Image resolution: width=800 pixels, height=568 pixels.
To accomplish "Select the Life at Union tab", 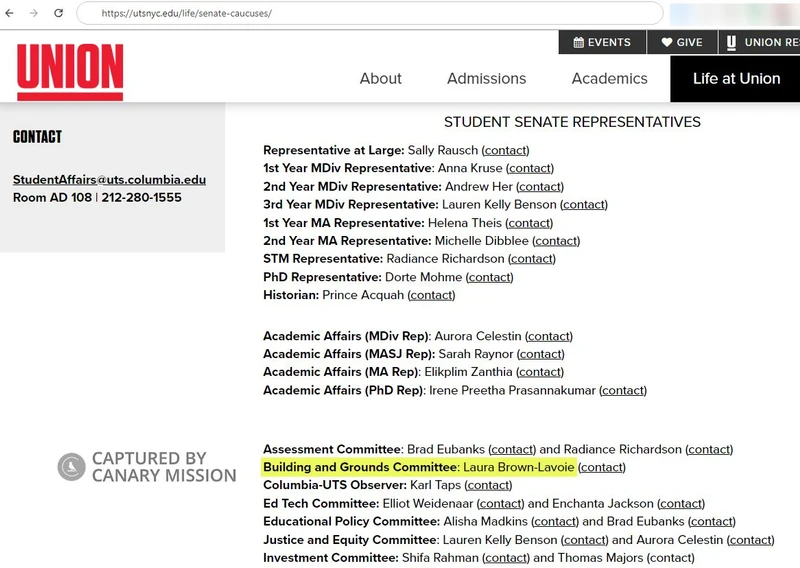I will tap(736, 78).
